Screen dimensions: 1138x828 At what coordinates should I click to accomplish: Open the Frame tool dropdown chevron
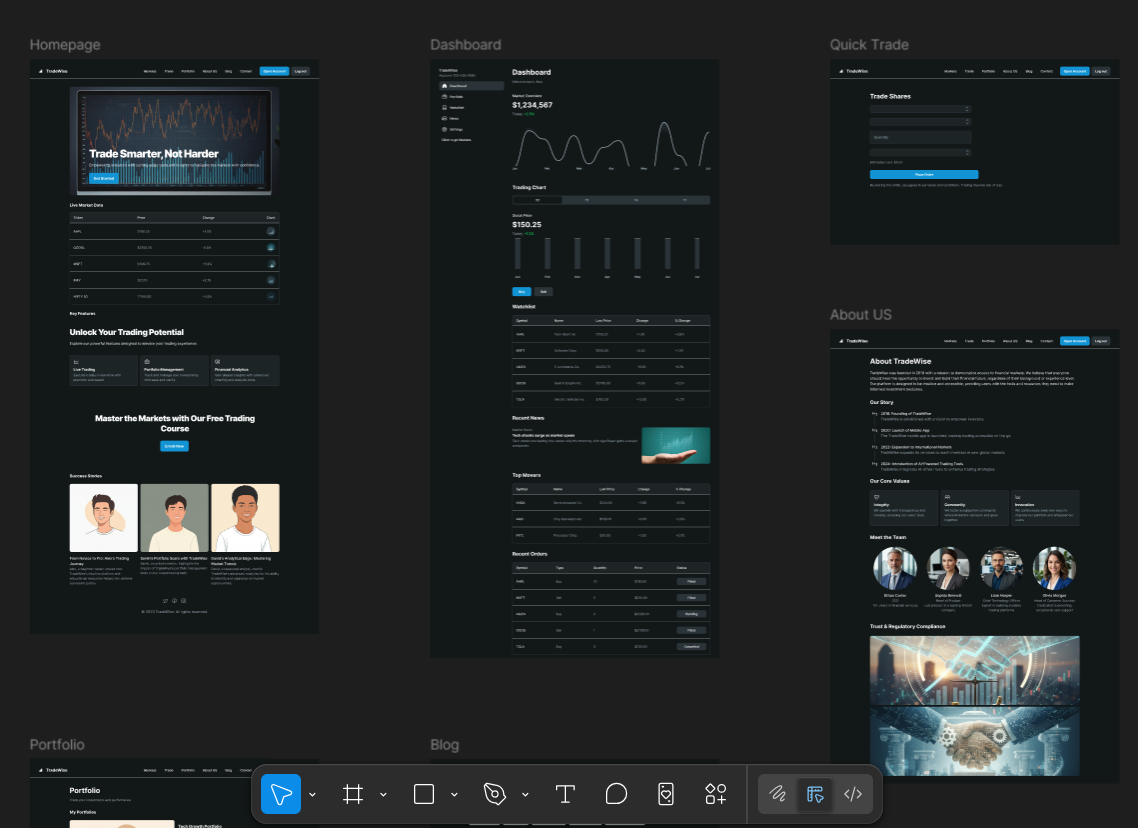[x=383, y=795]
